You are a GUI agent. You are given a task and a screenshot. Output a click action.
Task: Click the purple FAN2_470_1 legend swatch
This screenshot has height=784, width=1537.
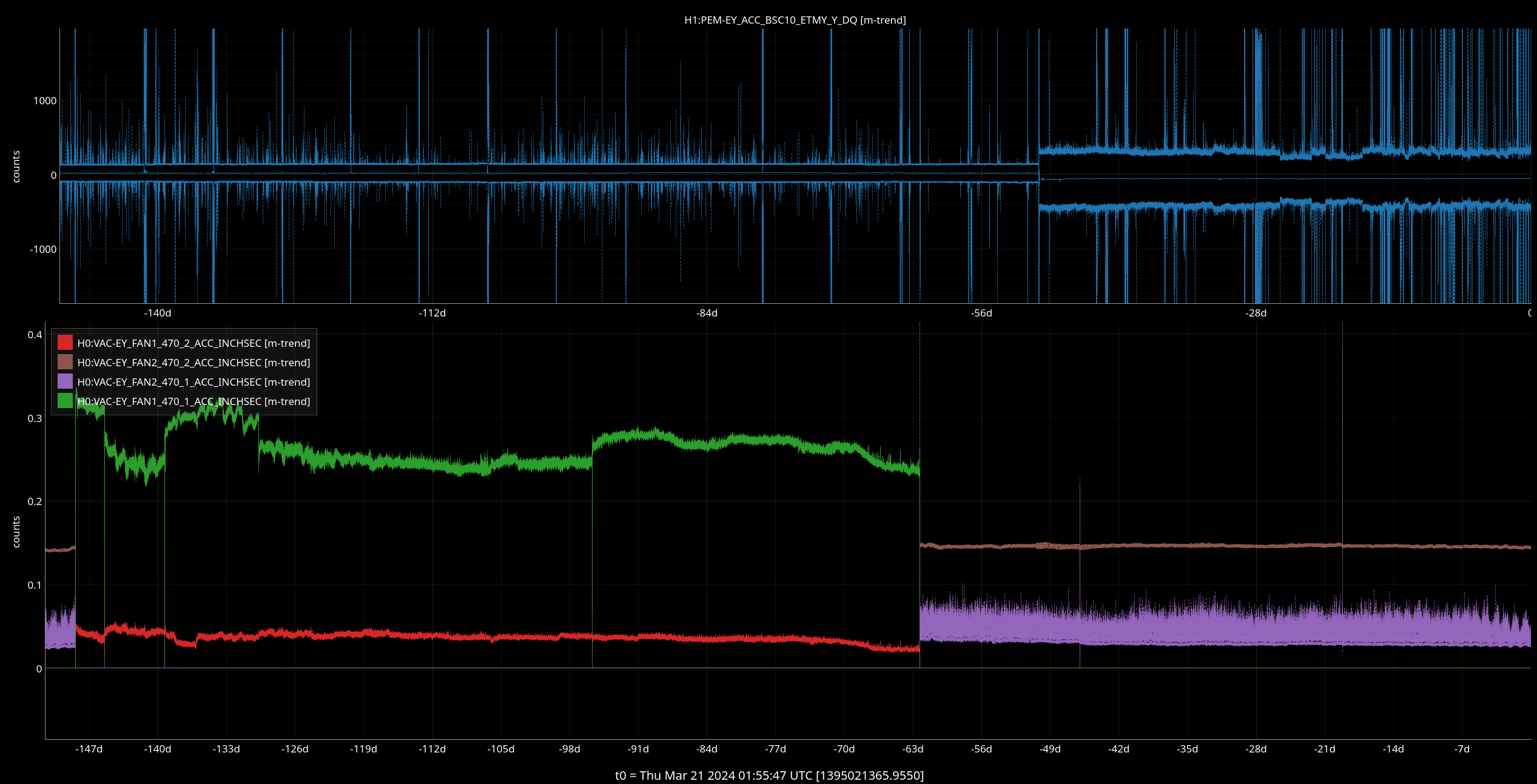(x=65, y=381)
